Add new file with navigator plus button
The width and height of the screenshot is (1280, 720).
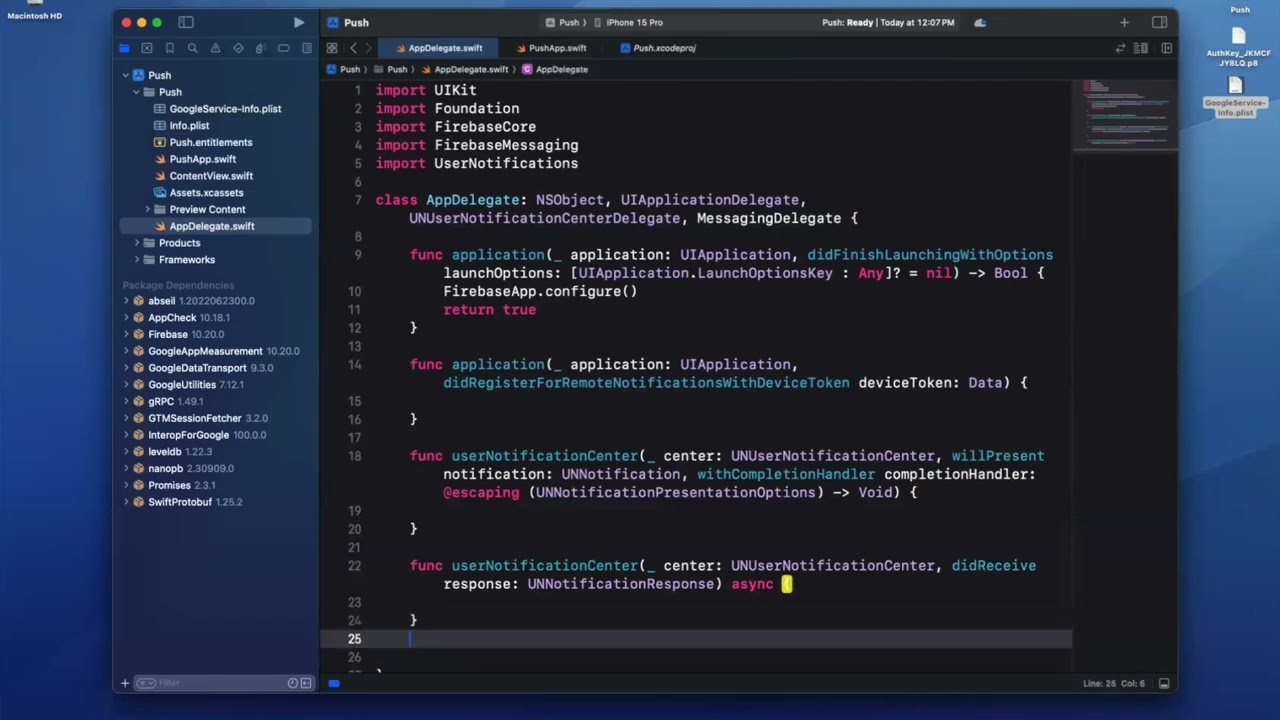point(125,683)
